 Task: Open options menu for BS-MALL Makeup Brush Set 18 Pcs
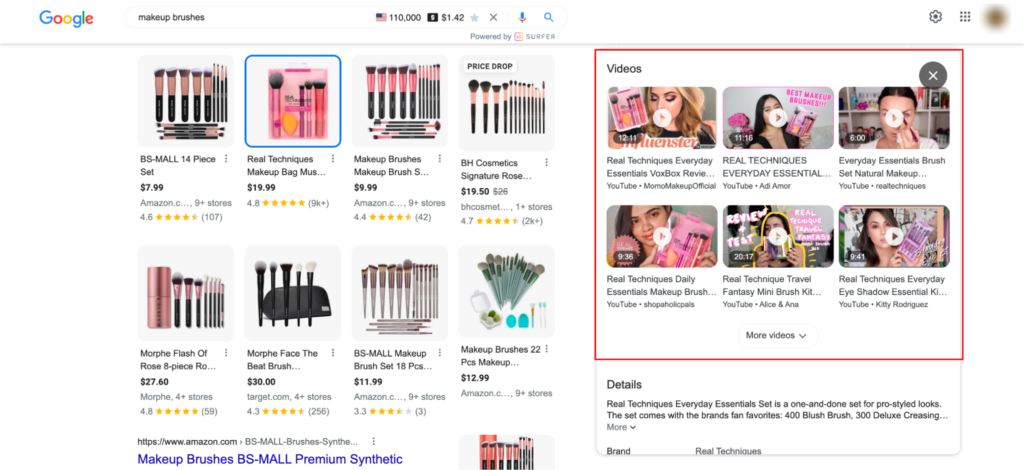tap(440, 352)
